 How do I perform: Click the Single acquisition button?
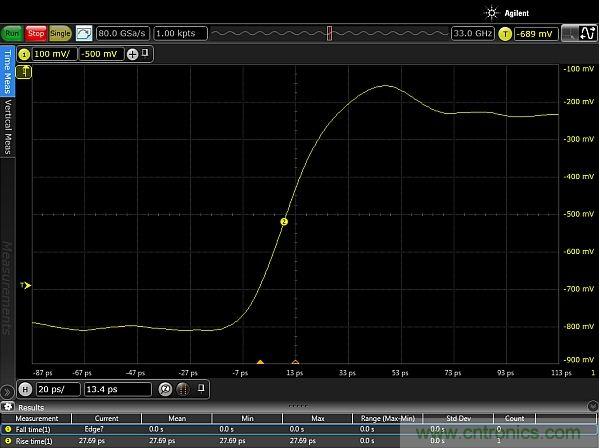click(60, 33)
